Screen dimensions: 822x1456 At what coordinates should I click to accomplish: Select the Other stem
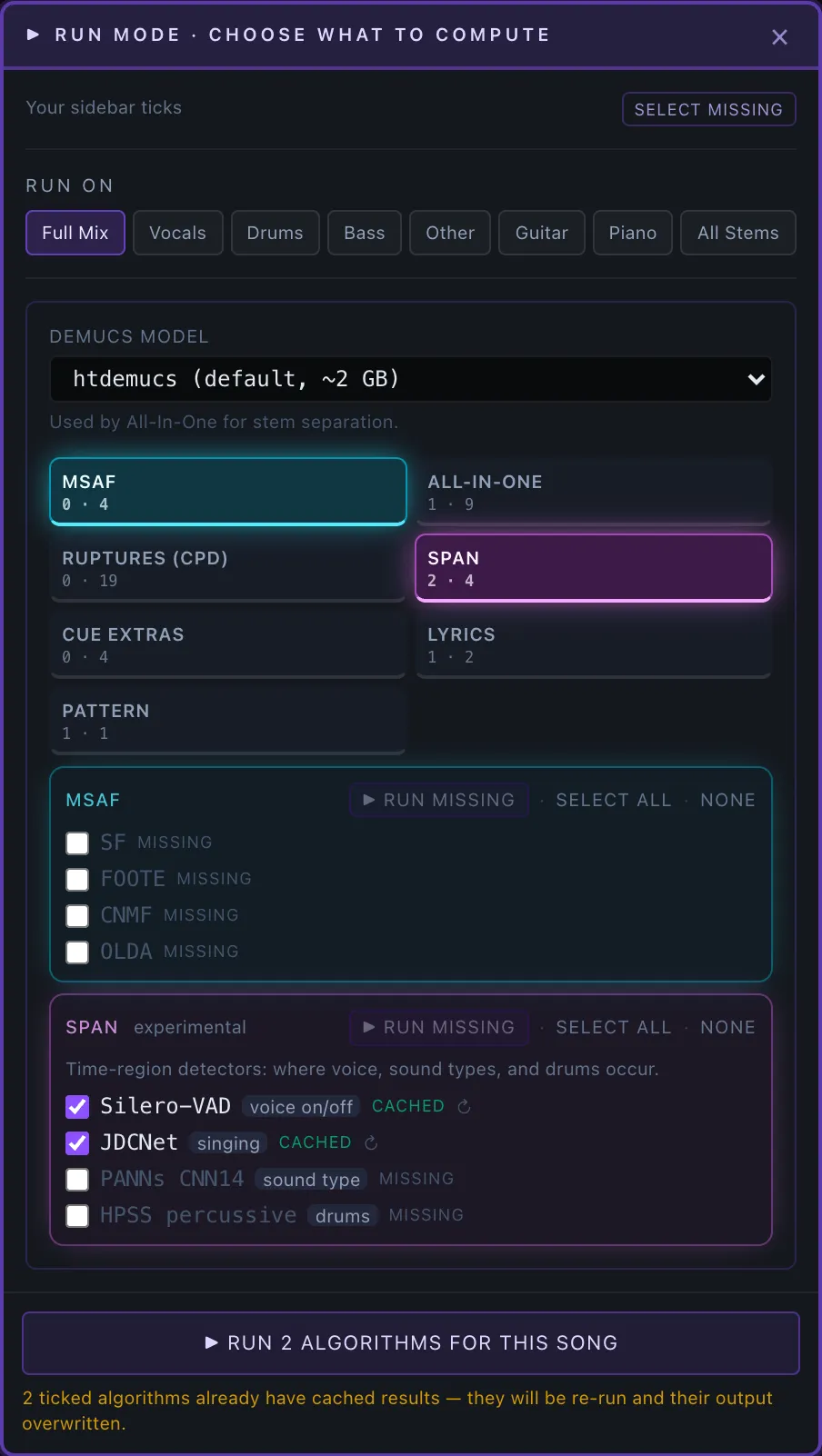(x=450, y=233)
